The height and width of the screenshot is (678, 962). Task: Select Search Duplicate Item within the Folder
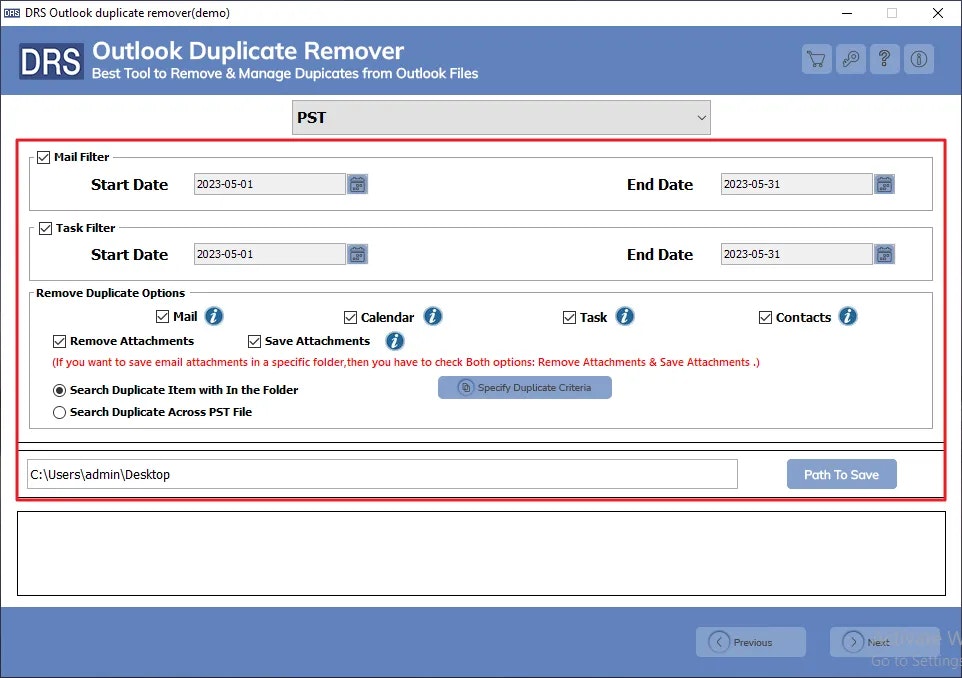60,390
